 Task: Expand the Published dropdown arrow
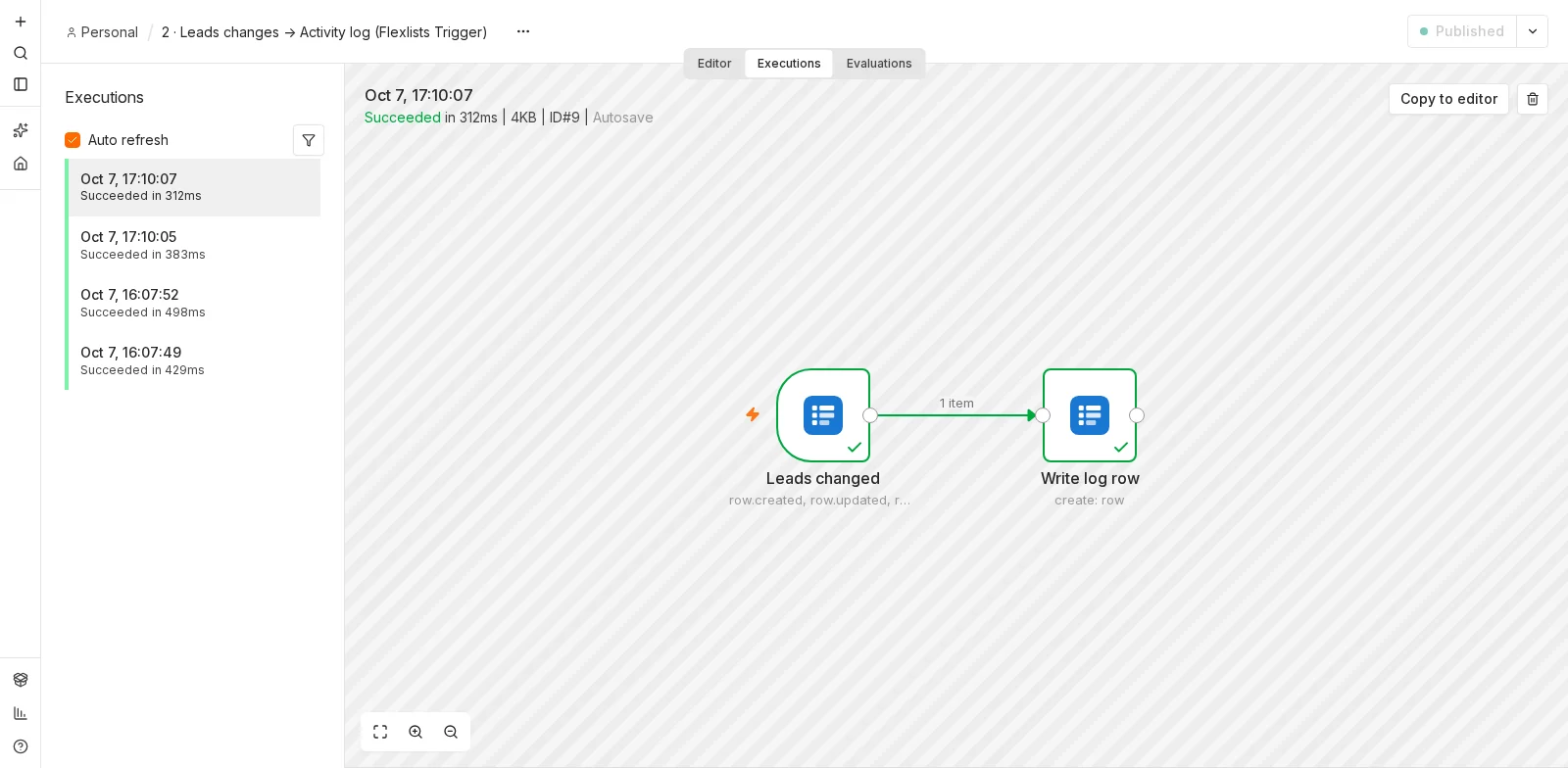click(1533, 31)
